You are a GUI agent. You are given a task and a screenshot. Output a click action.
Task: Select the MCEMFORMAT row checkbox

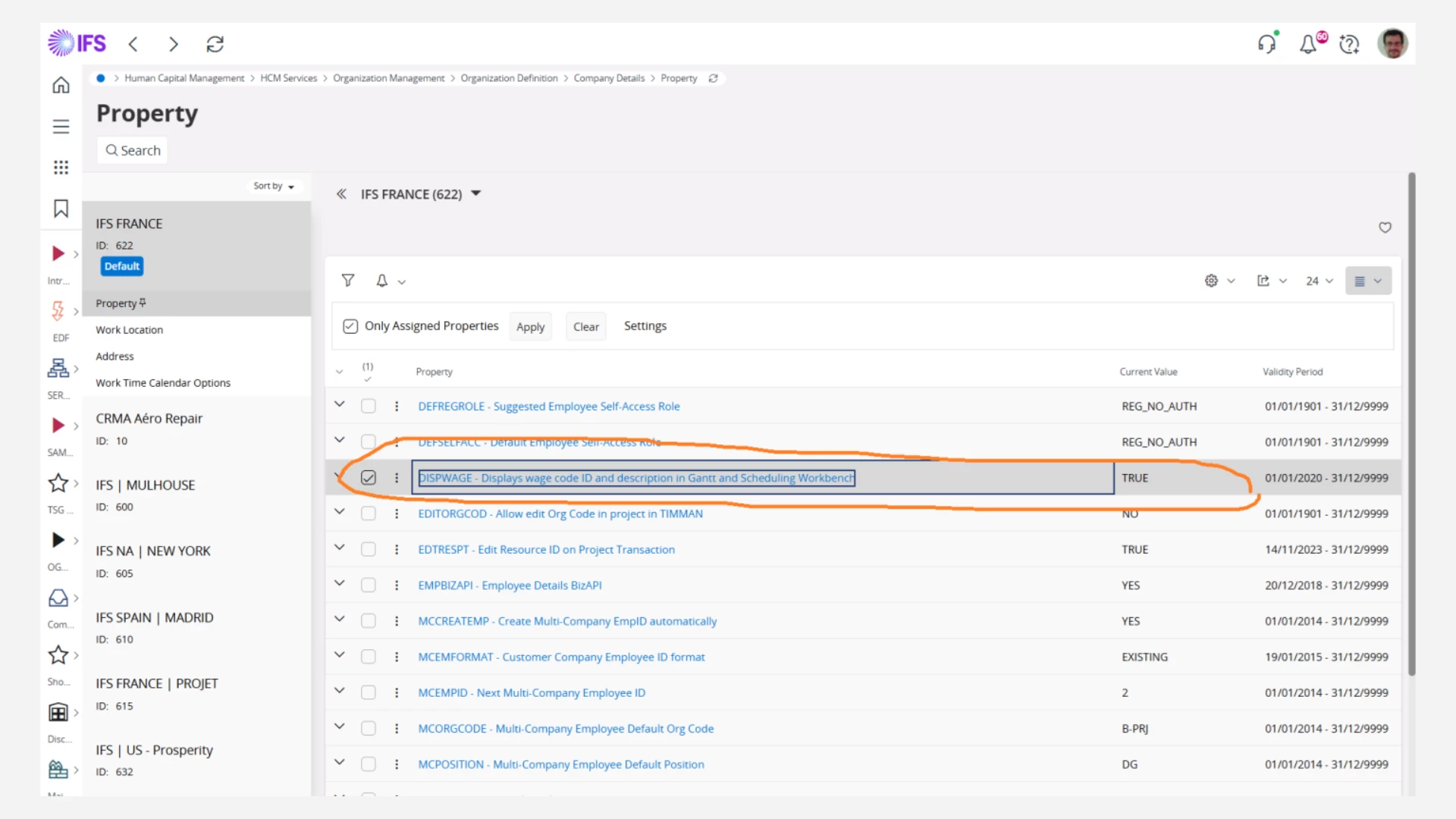click(x=369, y=657)
